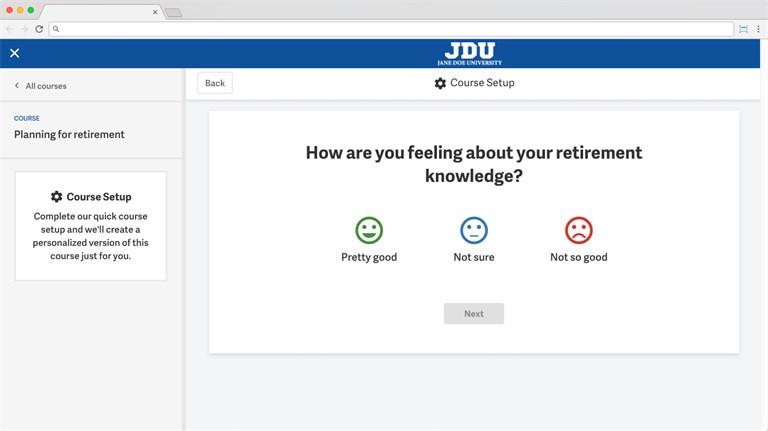Select the "Pretty good" answer label
This screenshot has width=768, height=431.
(x=369, y=257)
